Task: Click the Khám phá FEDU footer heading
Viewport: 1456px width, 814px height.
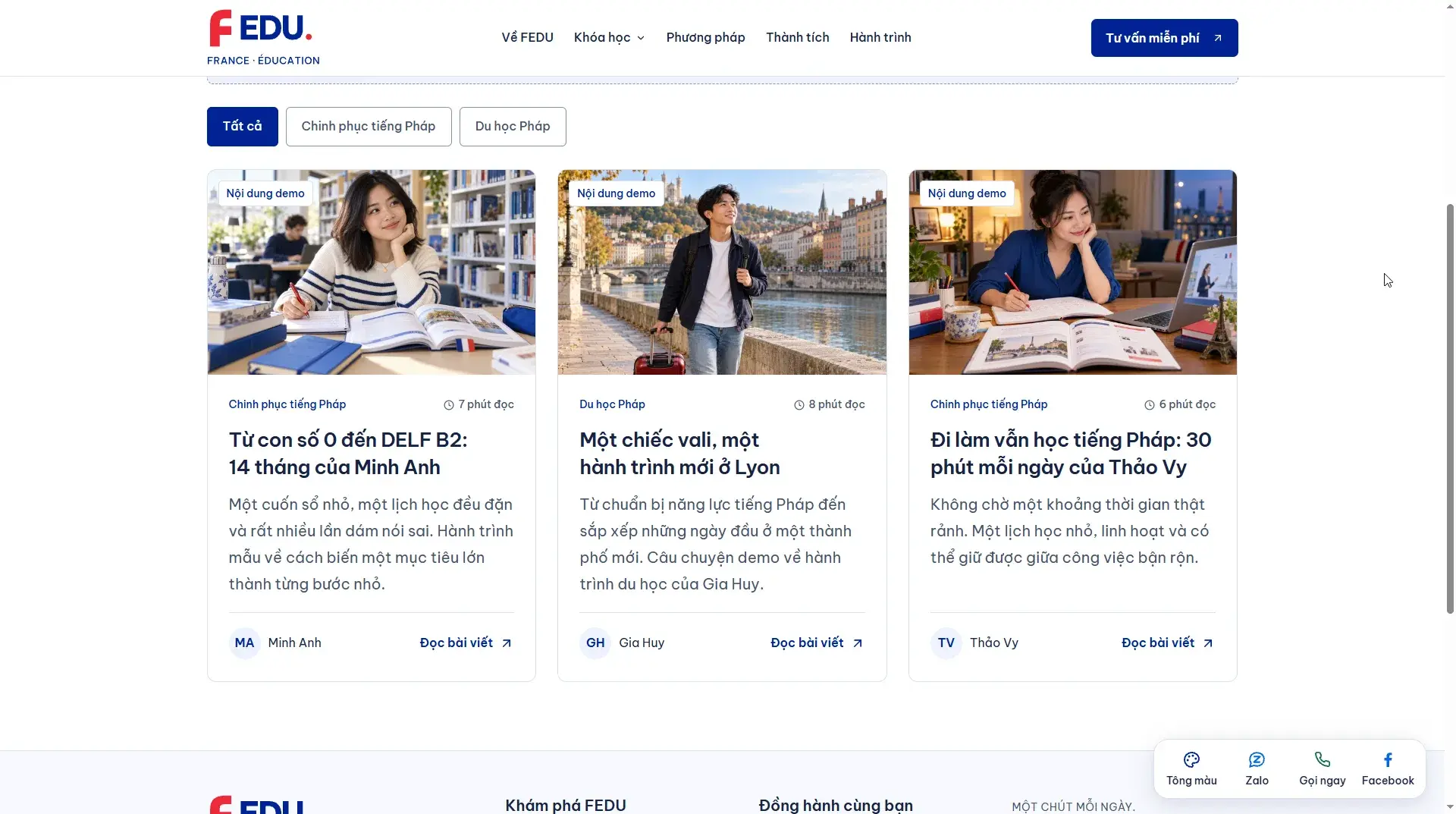Action: [x=566, y=805]
